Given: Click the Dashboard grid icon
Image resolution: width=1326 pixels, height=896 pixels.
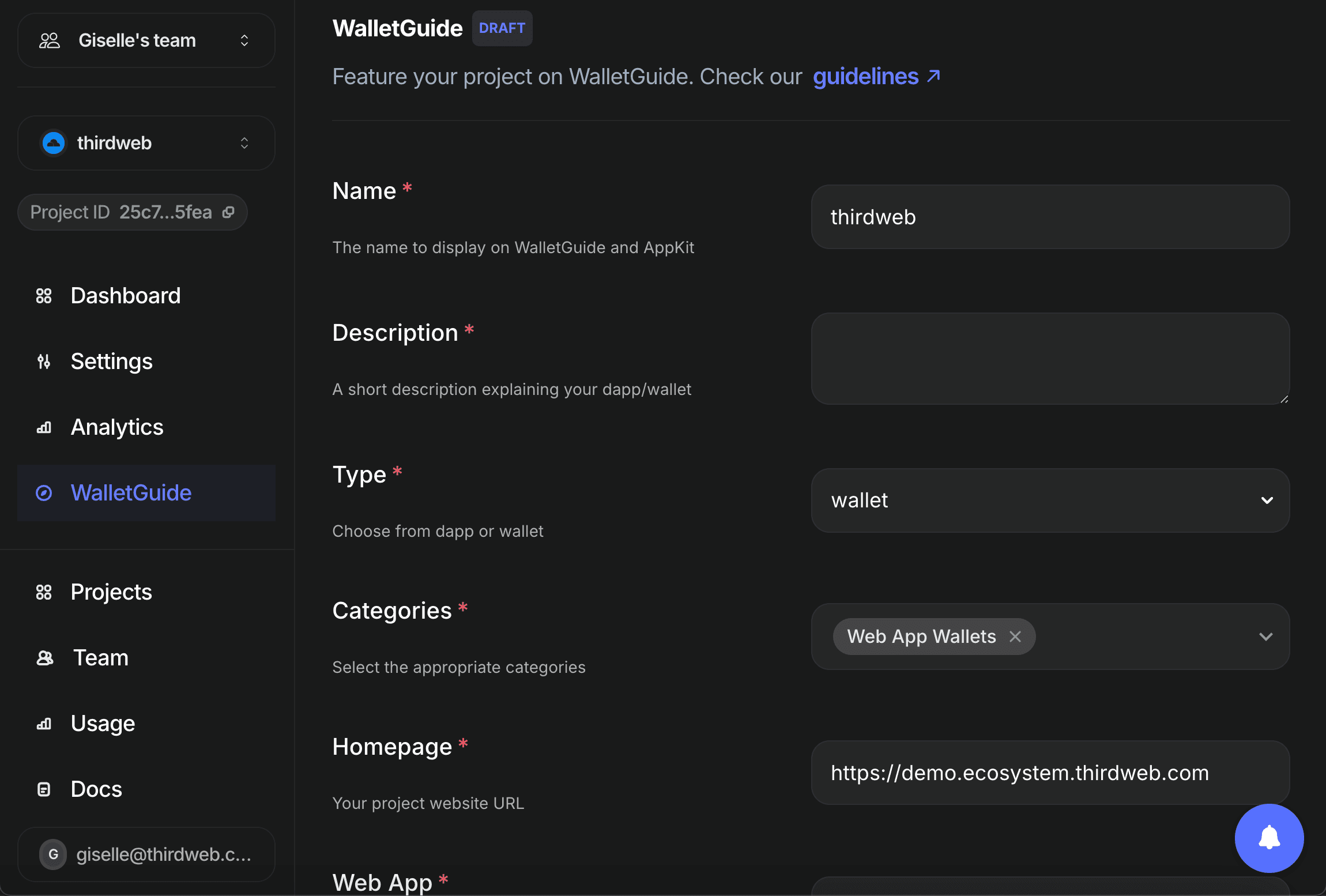Looking at the screenshot, I should [x=44, y=296].
